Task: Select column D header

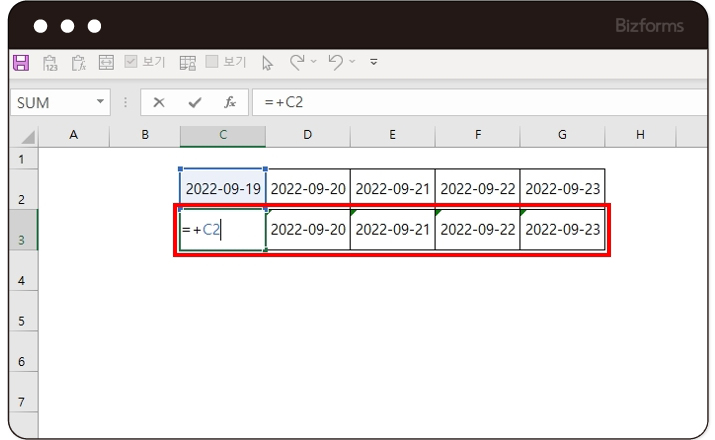Action: coord(307,135)
